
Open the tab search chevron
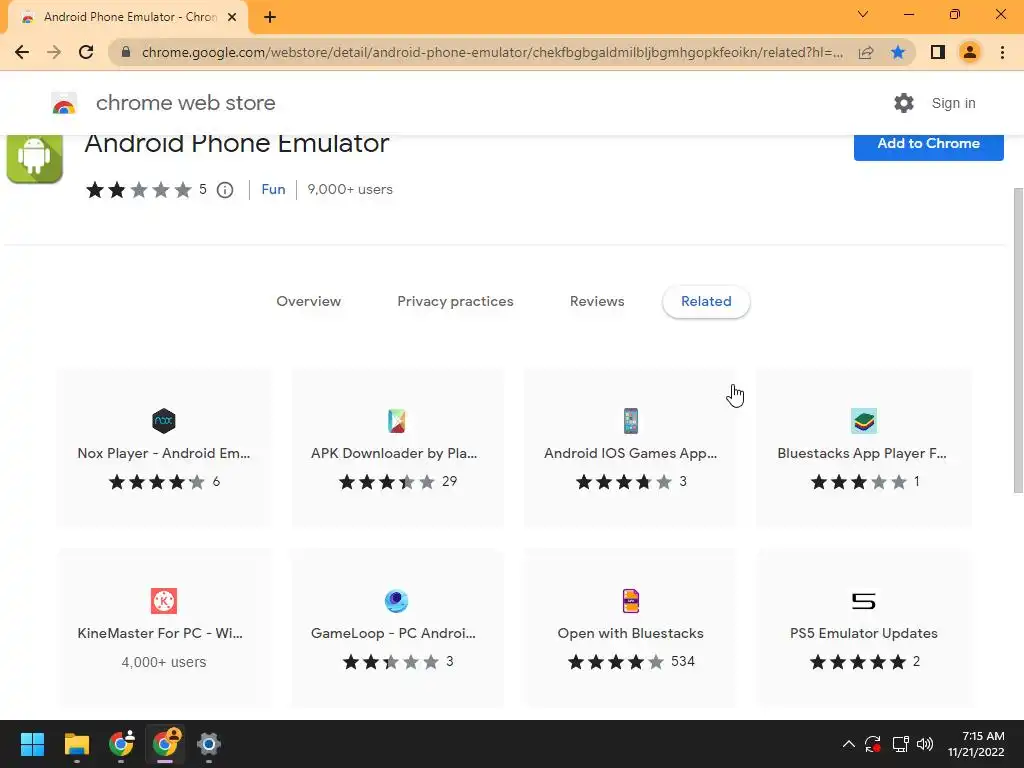pyautogui.click(x=863, y=14)
